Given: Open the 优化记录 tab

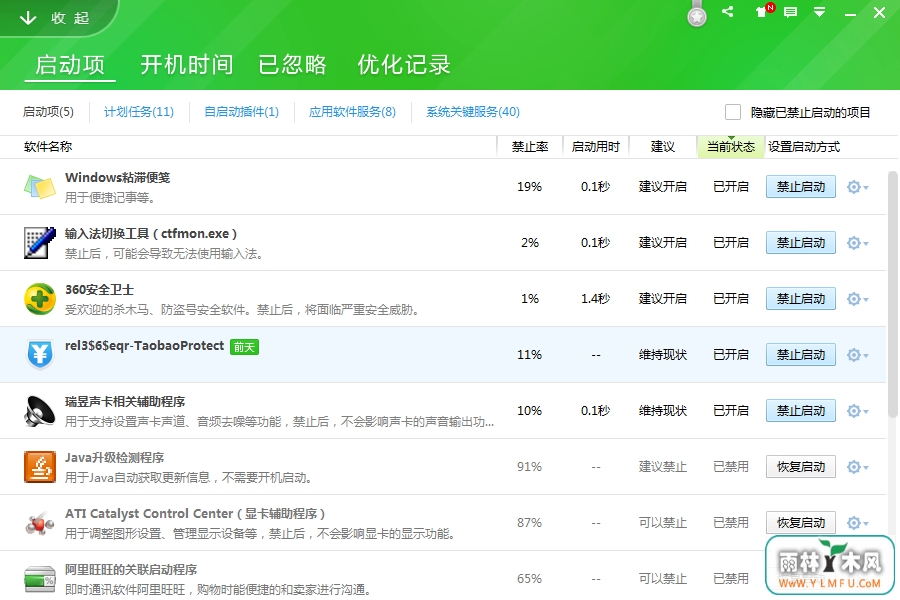Looking at the screenshot, I should [404, 65].
